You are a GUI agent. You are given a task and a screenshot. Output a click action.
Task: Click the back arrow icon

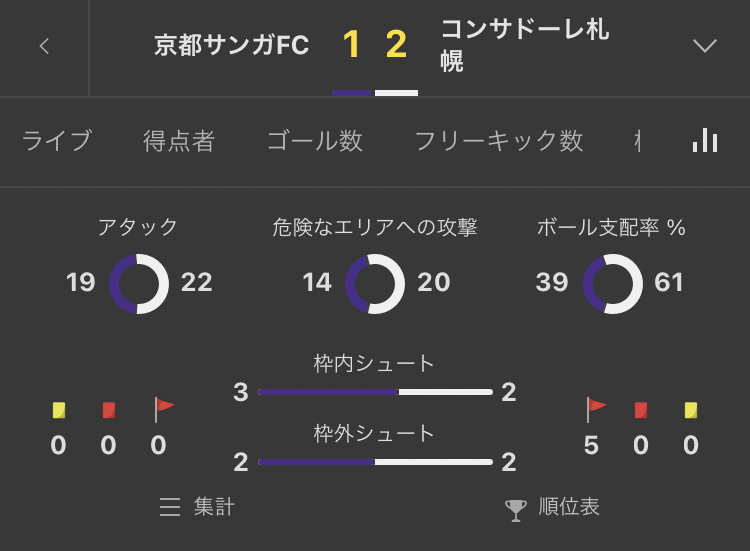click(x=44, y=46)
